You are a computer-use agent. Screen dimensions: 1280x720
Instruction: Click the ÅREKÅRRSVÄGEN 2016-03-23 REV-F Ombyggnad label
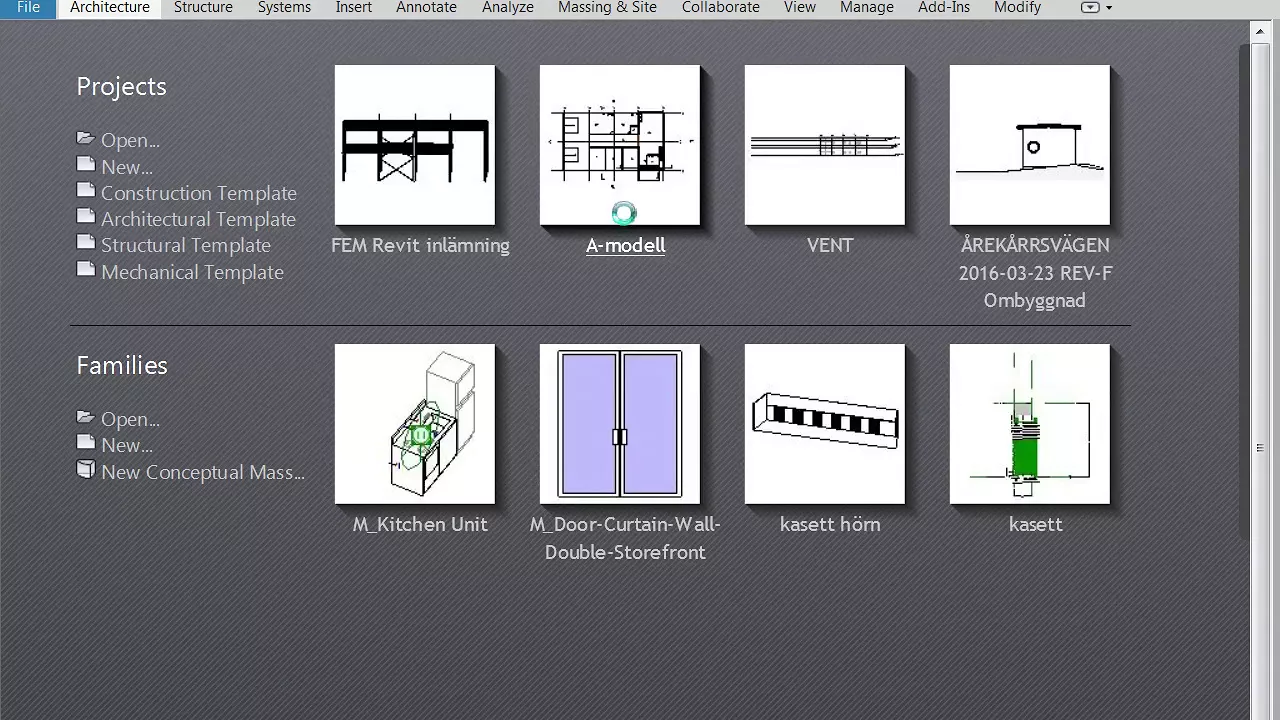pyautogui.click(x=1035, y=273)
